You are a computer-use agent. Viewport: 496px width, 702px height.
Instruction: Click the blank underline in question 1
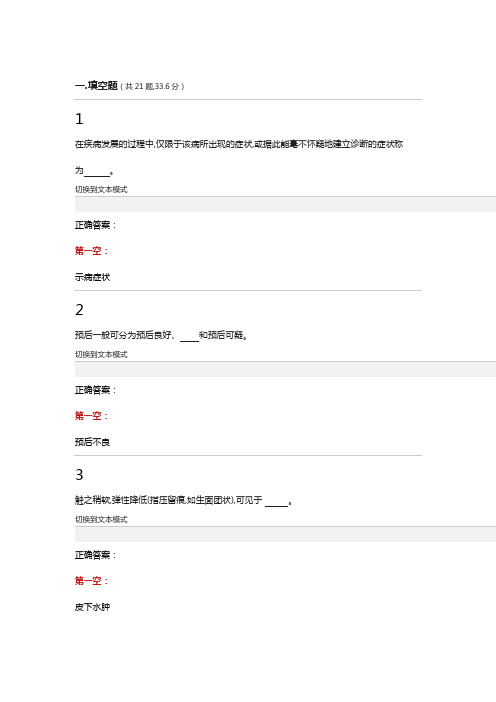coord(97,176)
